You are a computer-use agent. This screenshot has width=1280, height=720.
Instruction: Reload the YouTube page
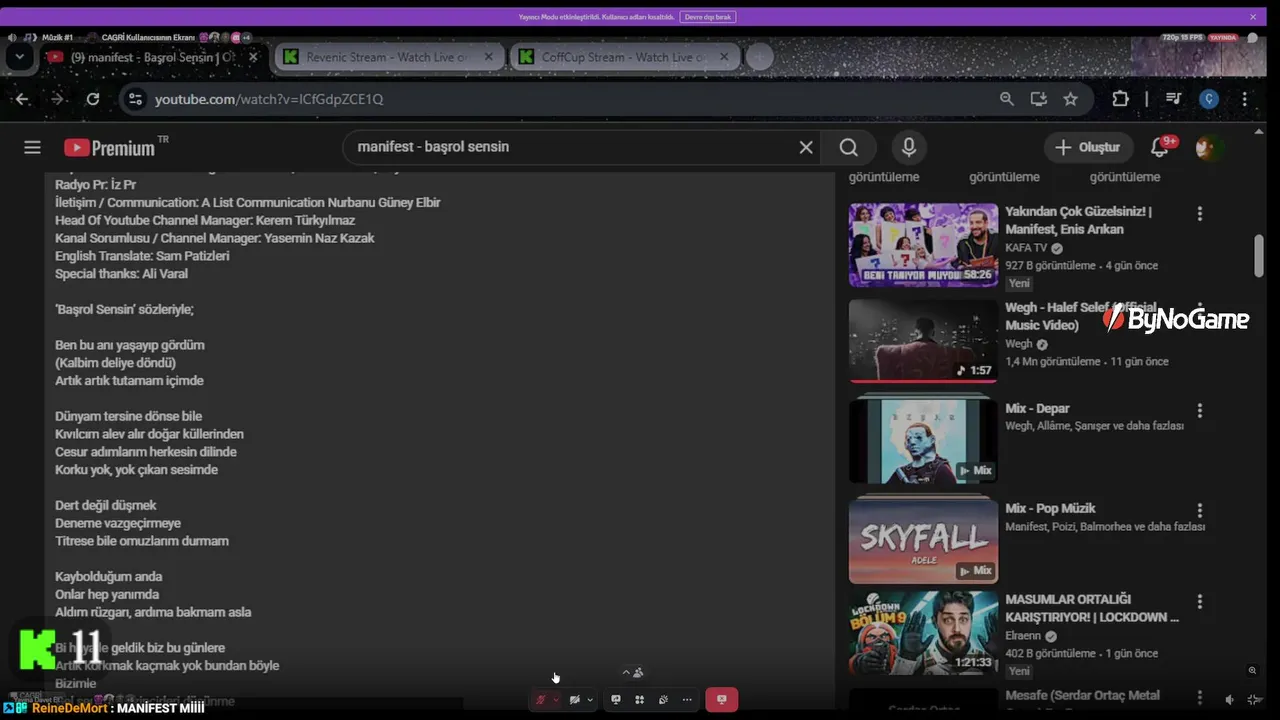(x=93, y=99)
